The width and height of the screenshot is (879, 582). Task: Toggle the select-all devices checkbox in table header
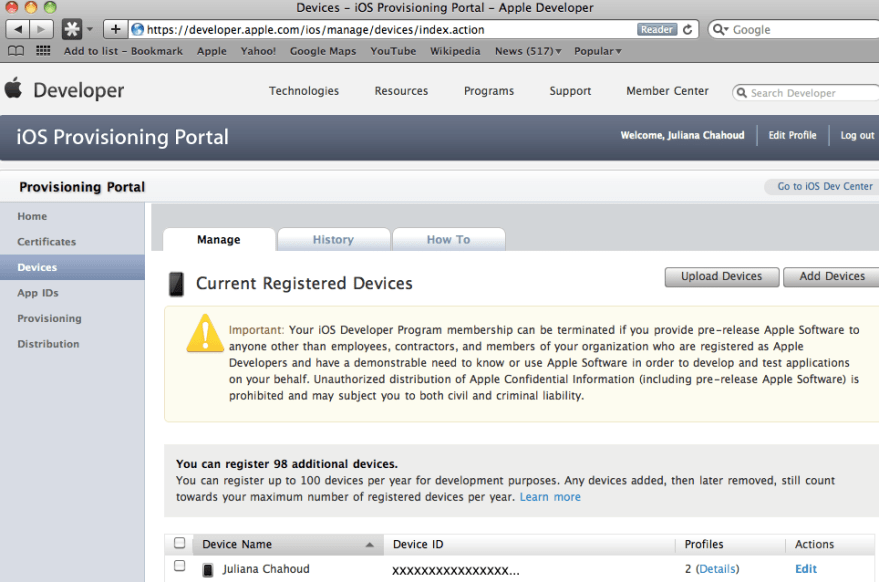tap(180, 544)
